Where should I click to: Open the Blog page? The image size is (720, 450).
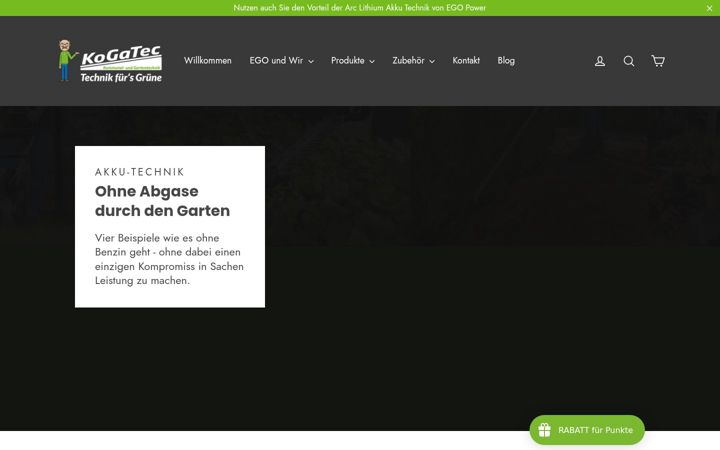click(506, 61)
